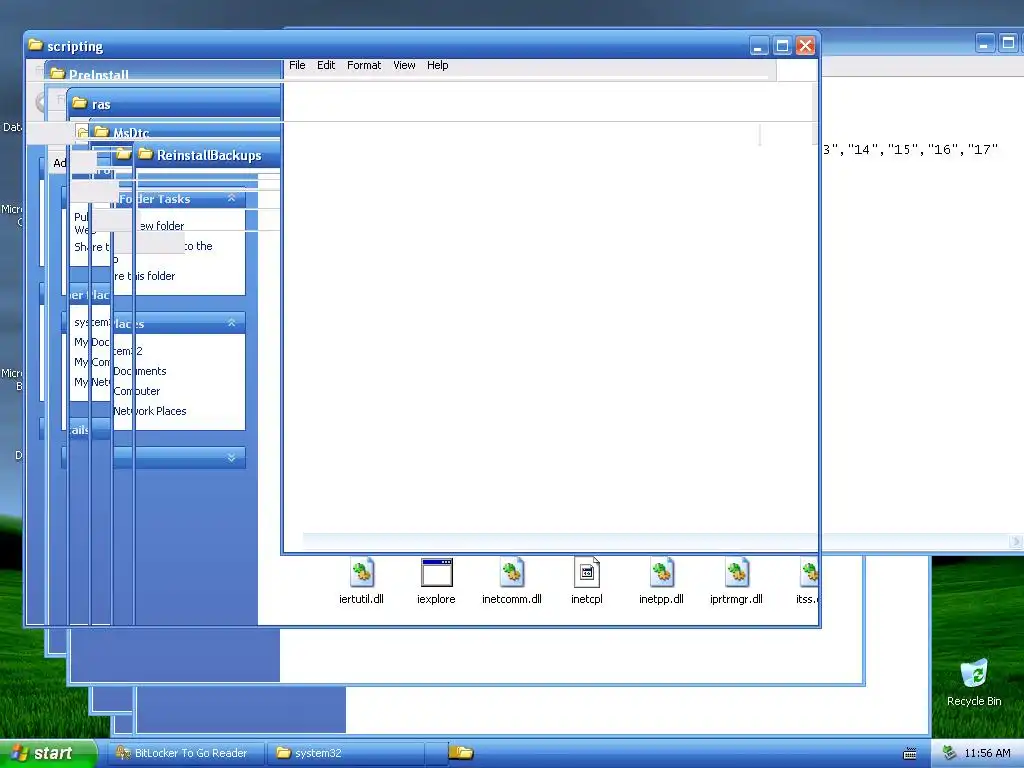The width and height of the screenshot is (1024, 768).
Task: Select the inetcomm.dll file icon
Action: coord(512,573)
